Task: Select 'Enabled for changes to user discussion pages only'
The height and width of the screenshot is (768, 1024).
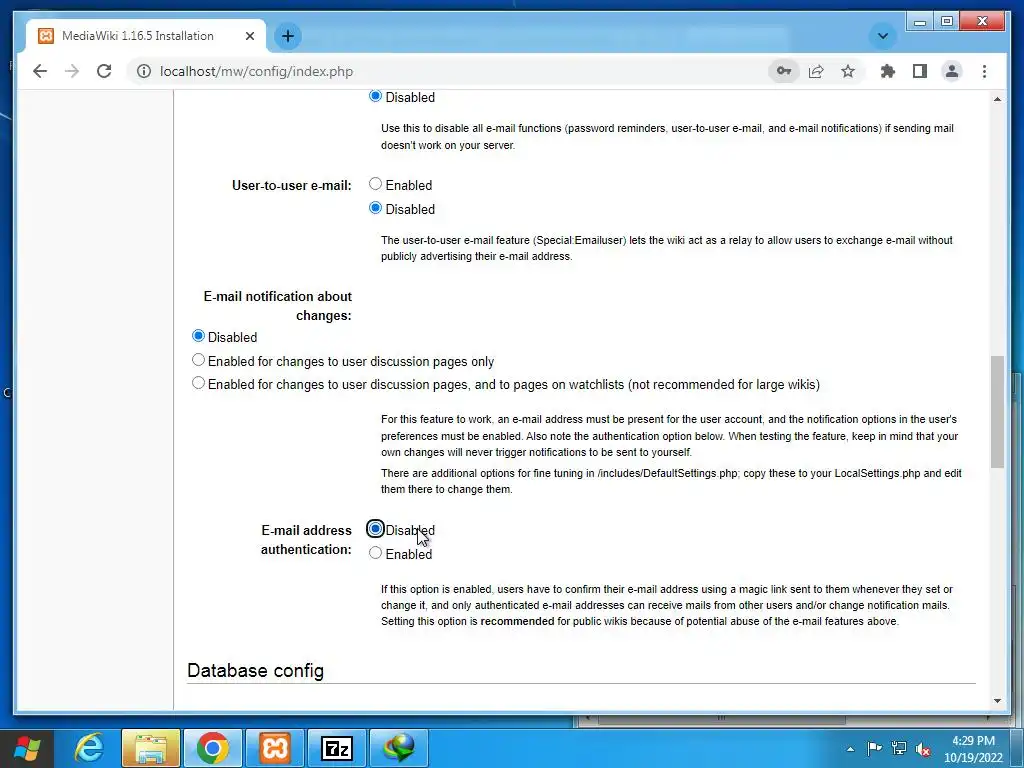Action: (198, 360)
